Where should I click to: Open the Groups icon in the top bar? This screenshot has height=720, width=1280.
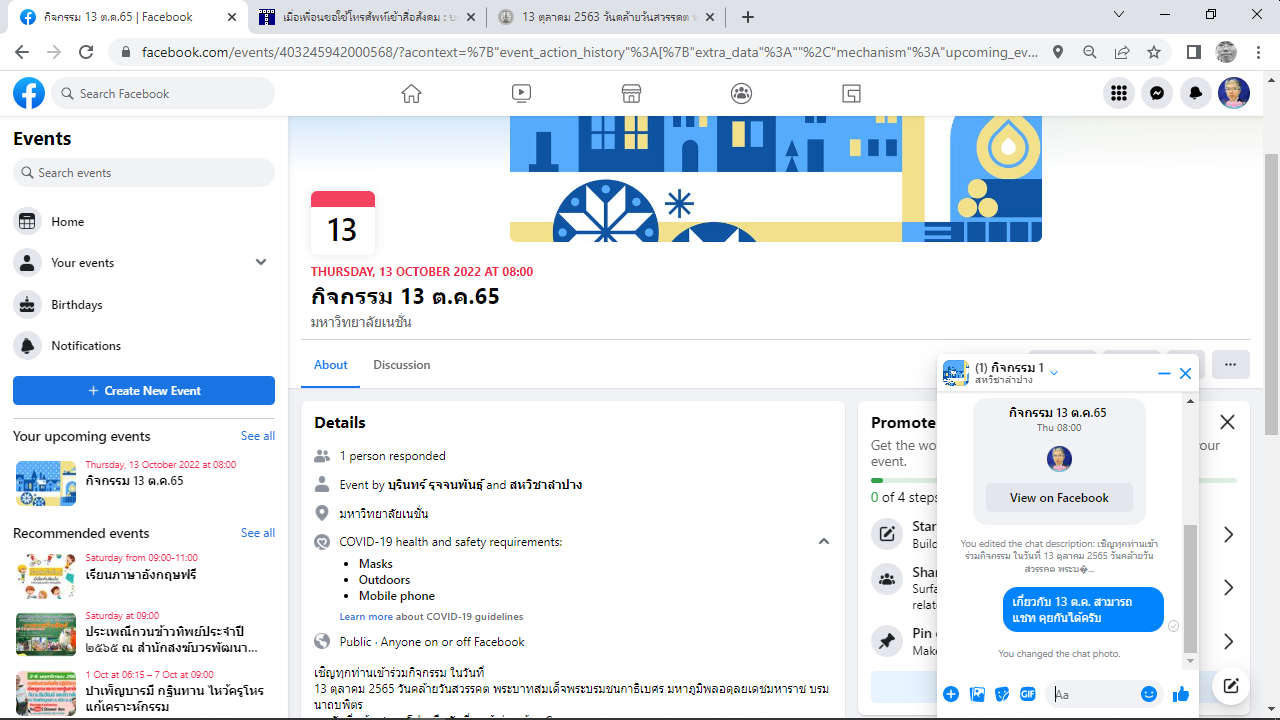pos(741,93)
